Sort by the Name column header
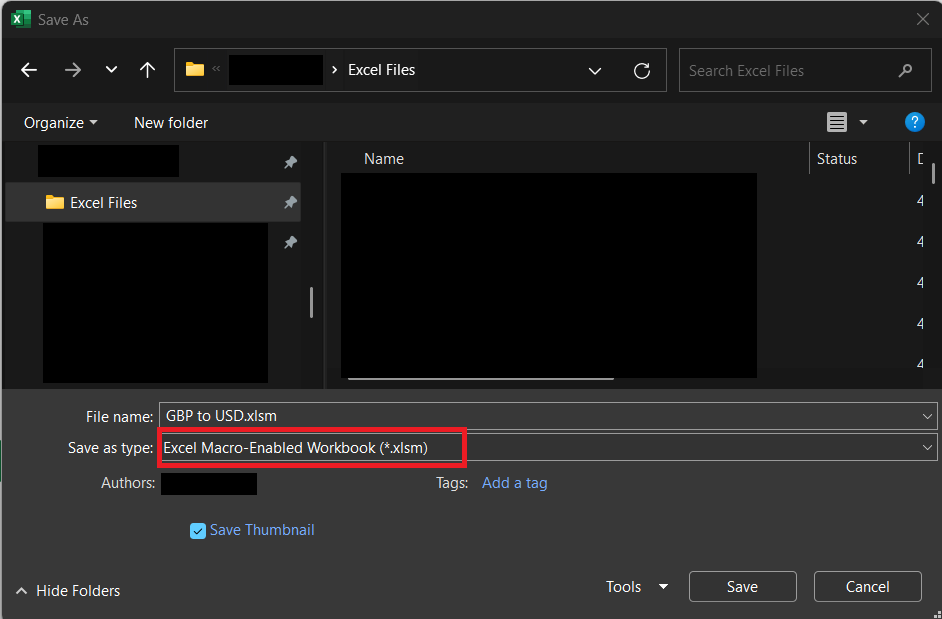 tap(384, 159)
